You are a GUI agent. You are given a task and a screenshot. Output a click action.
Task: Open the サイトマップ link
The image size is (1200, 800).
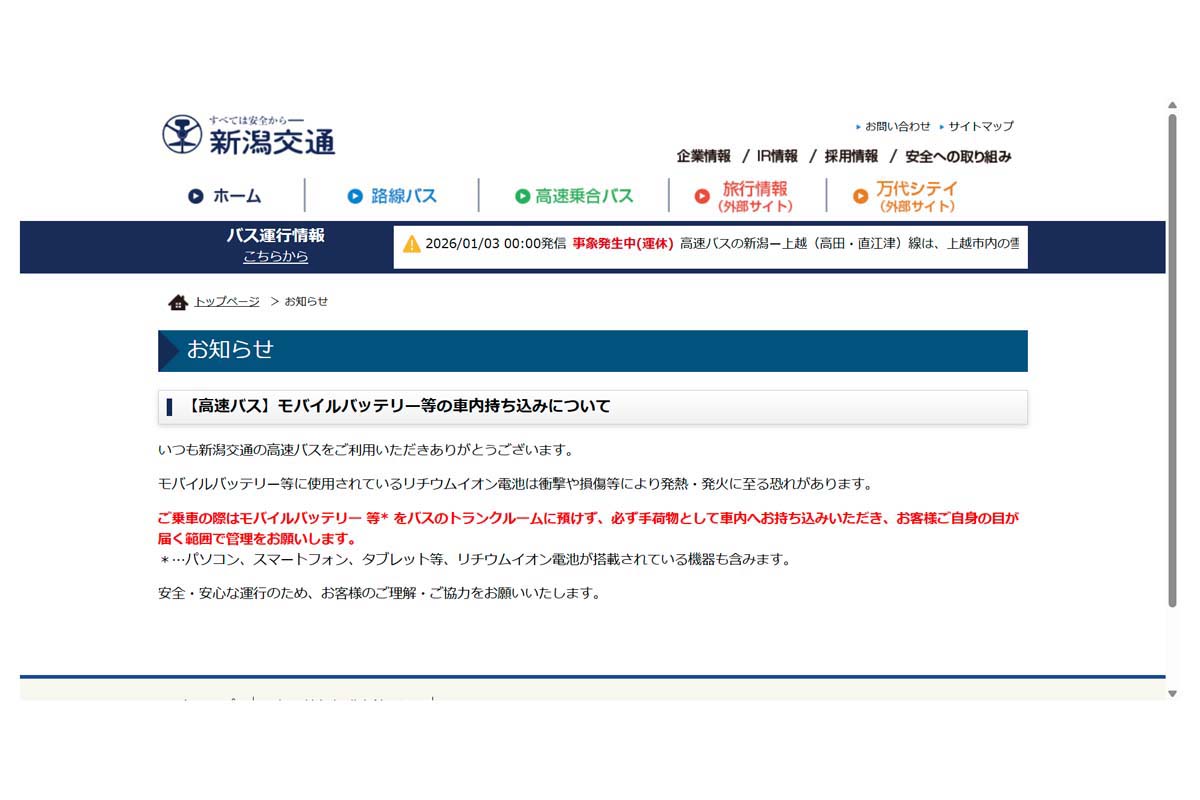[982, 126]
